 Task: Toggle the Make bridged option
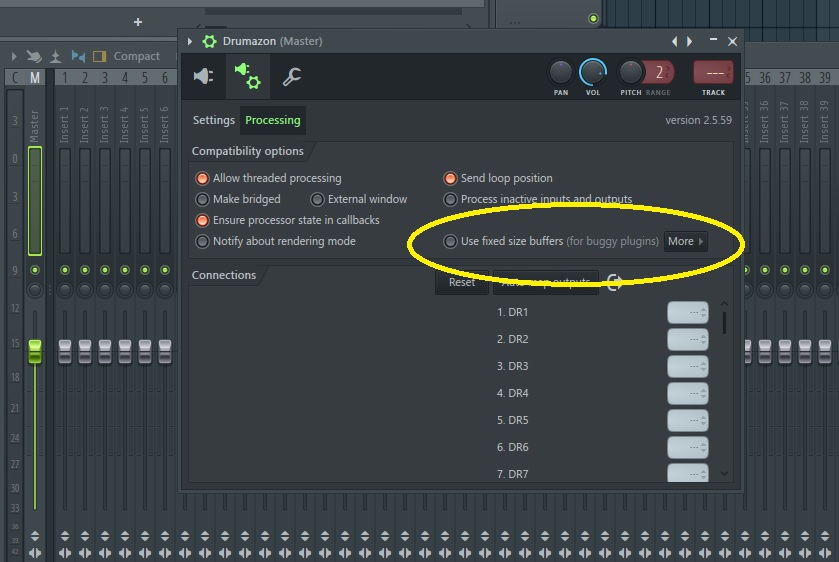[x=203, y=199]
